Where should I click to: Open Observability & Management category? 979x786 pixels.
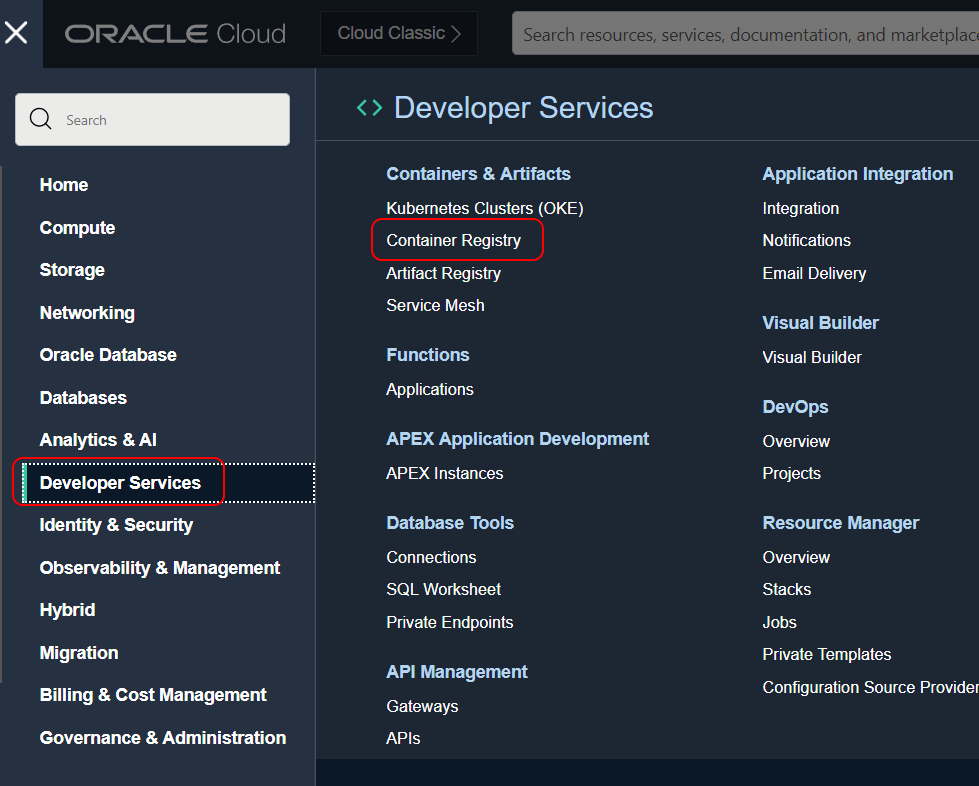(x=160, y=568)
